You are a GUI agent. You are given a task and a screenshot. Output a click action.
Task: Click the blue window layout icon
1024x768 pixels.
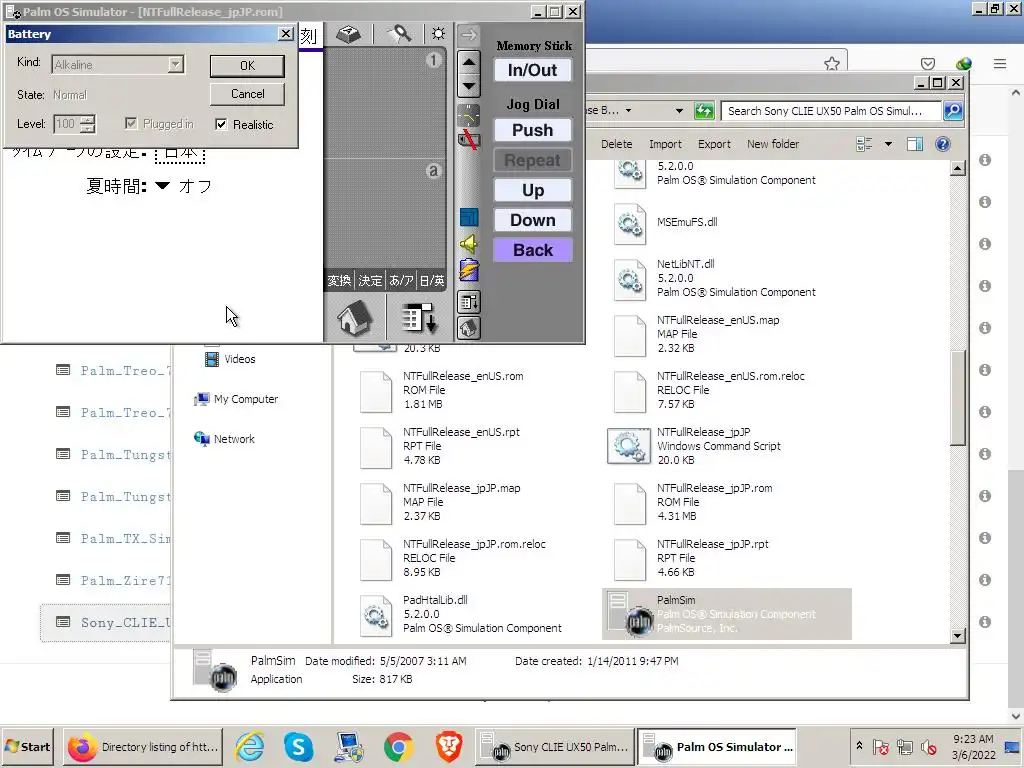468,217
